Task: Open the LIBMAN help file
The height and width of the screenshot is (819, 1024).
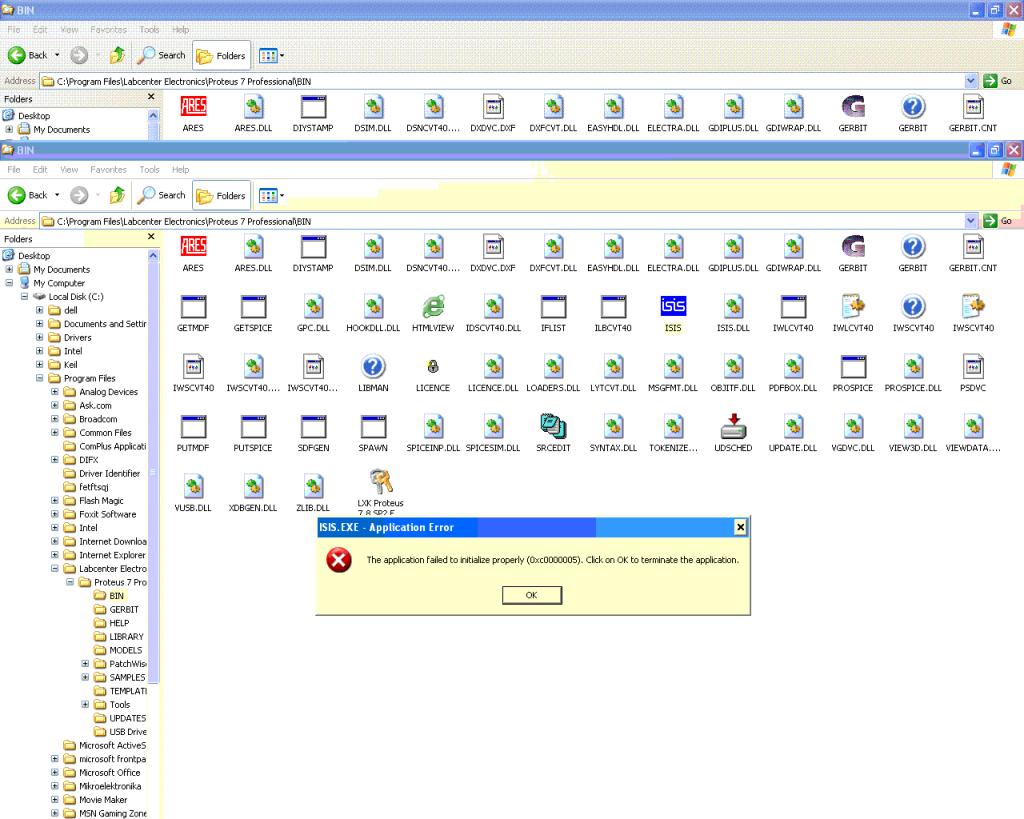Action: [373, 366]
